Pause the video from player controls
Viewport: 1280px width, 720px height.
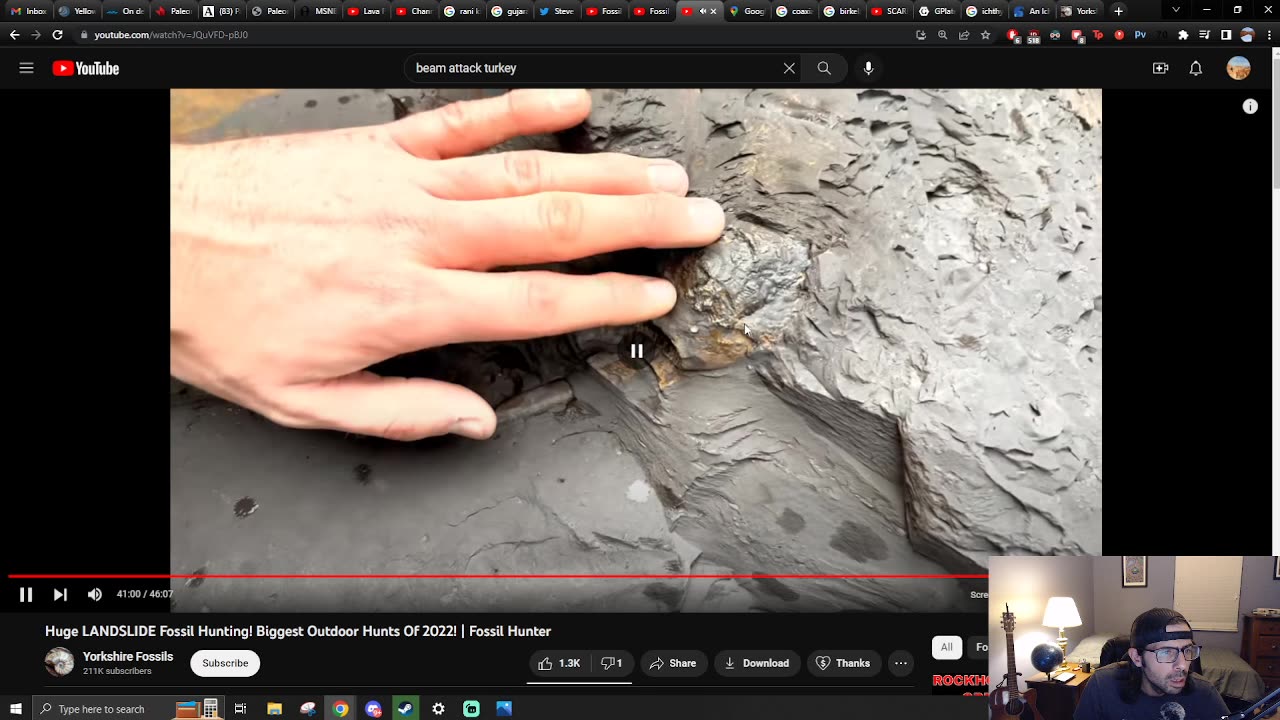26,594
